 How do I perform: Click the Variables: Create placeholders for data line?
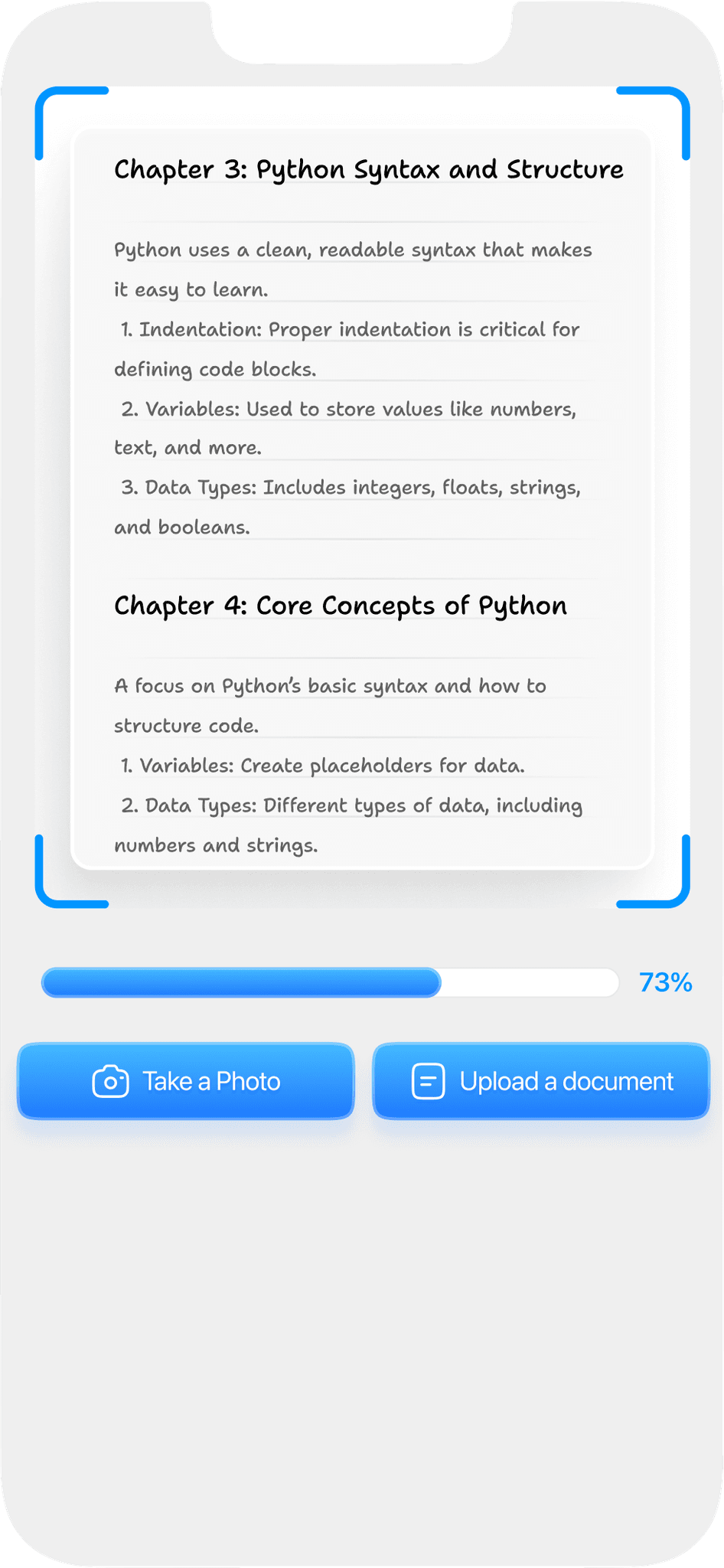coord(323,766)
